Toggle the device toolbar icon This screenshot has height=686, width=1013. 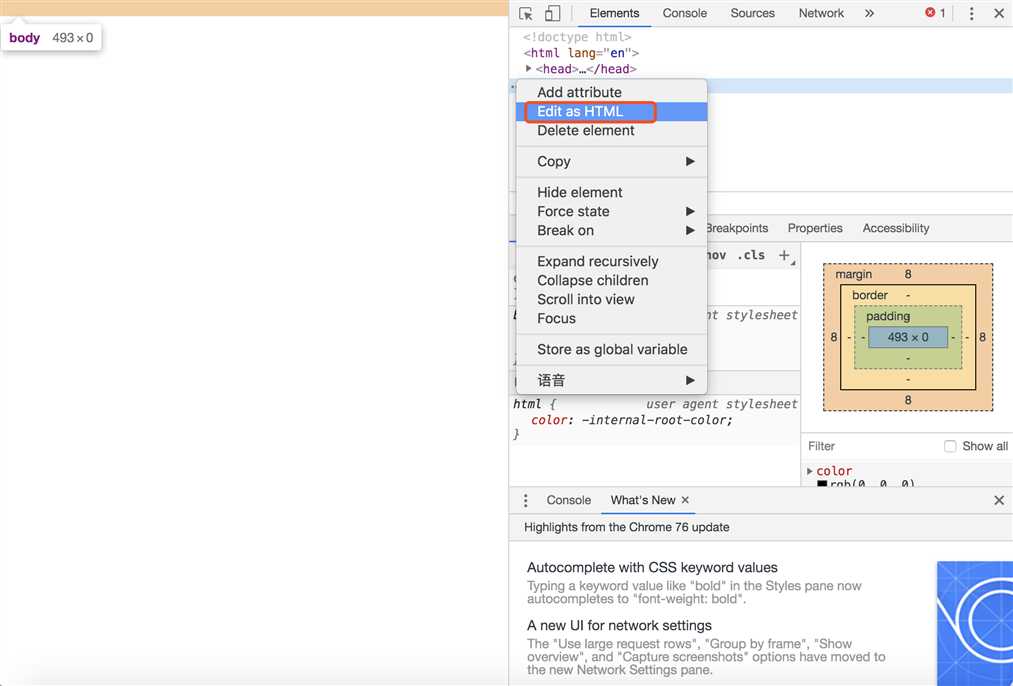(552, 14)
